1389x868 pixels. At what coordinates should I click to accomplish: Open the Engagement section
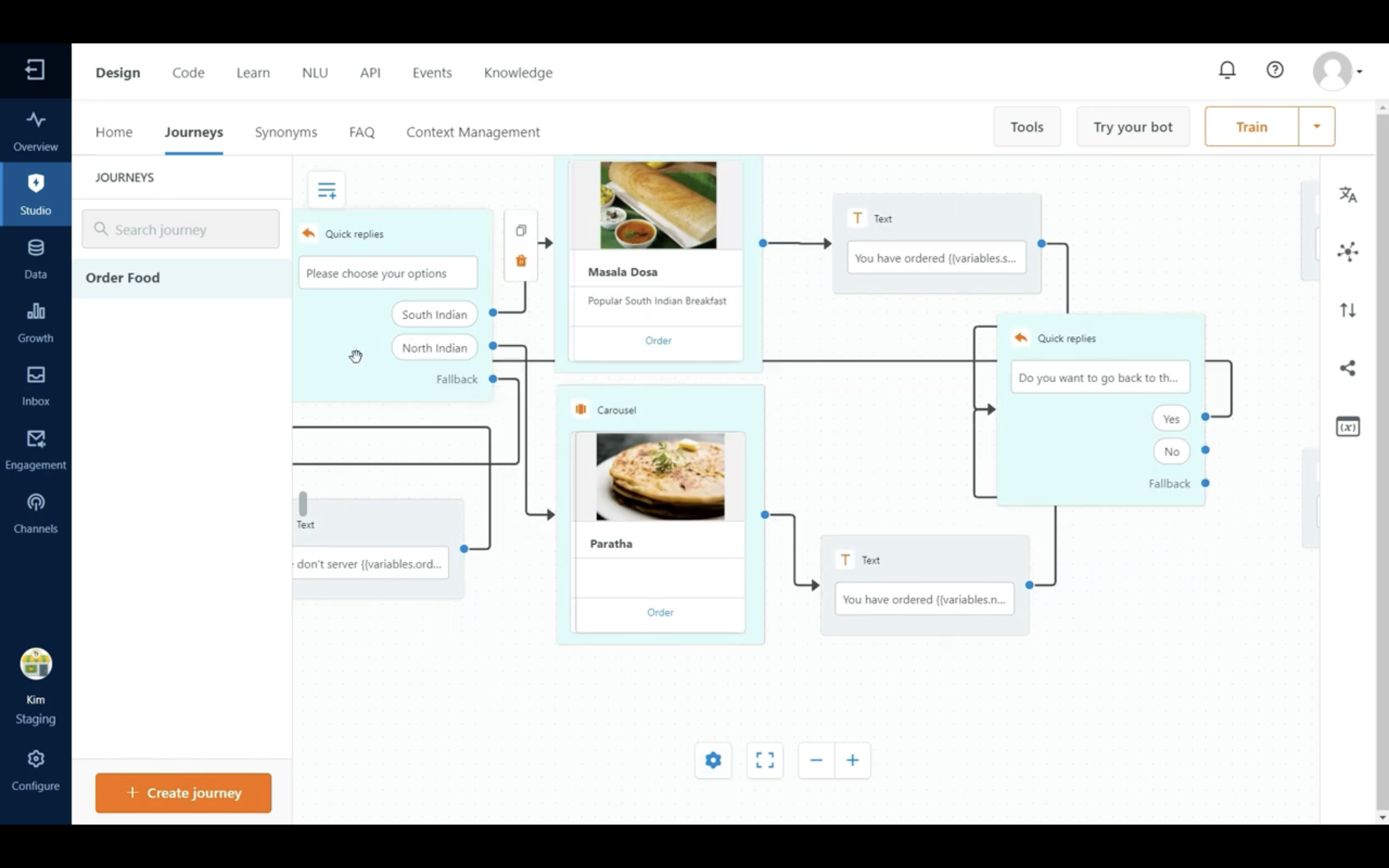coord(36,449)
